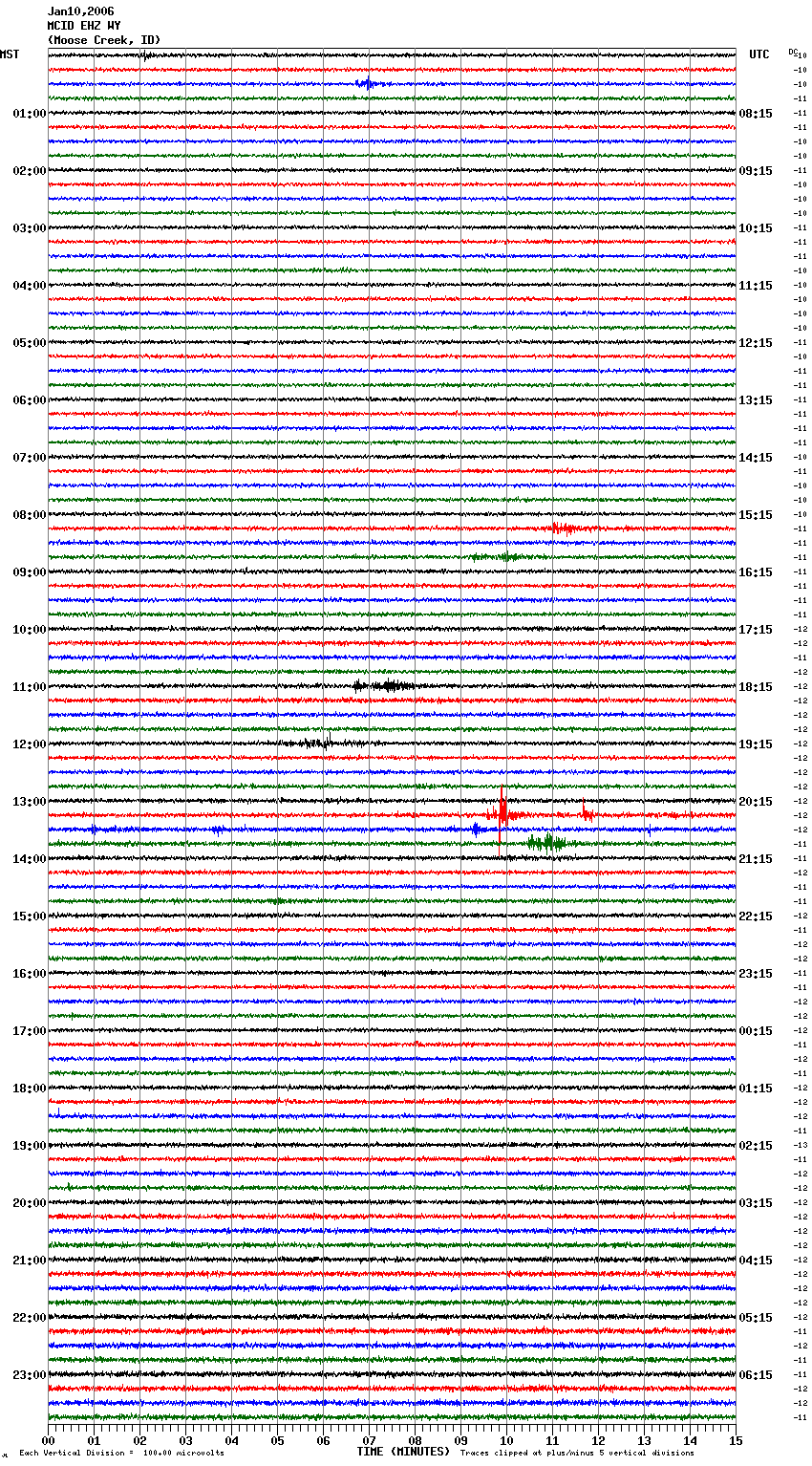812x1466 pixels.
Task: Select the 02:15 UTC time label
Action: (756, 1146)
